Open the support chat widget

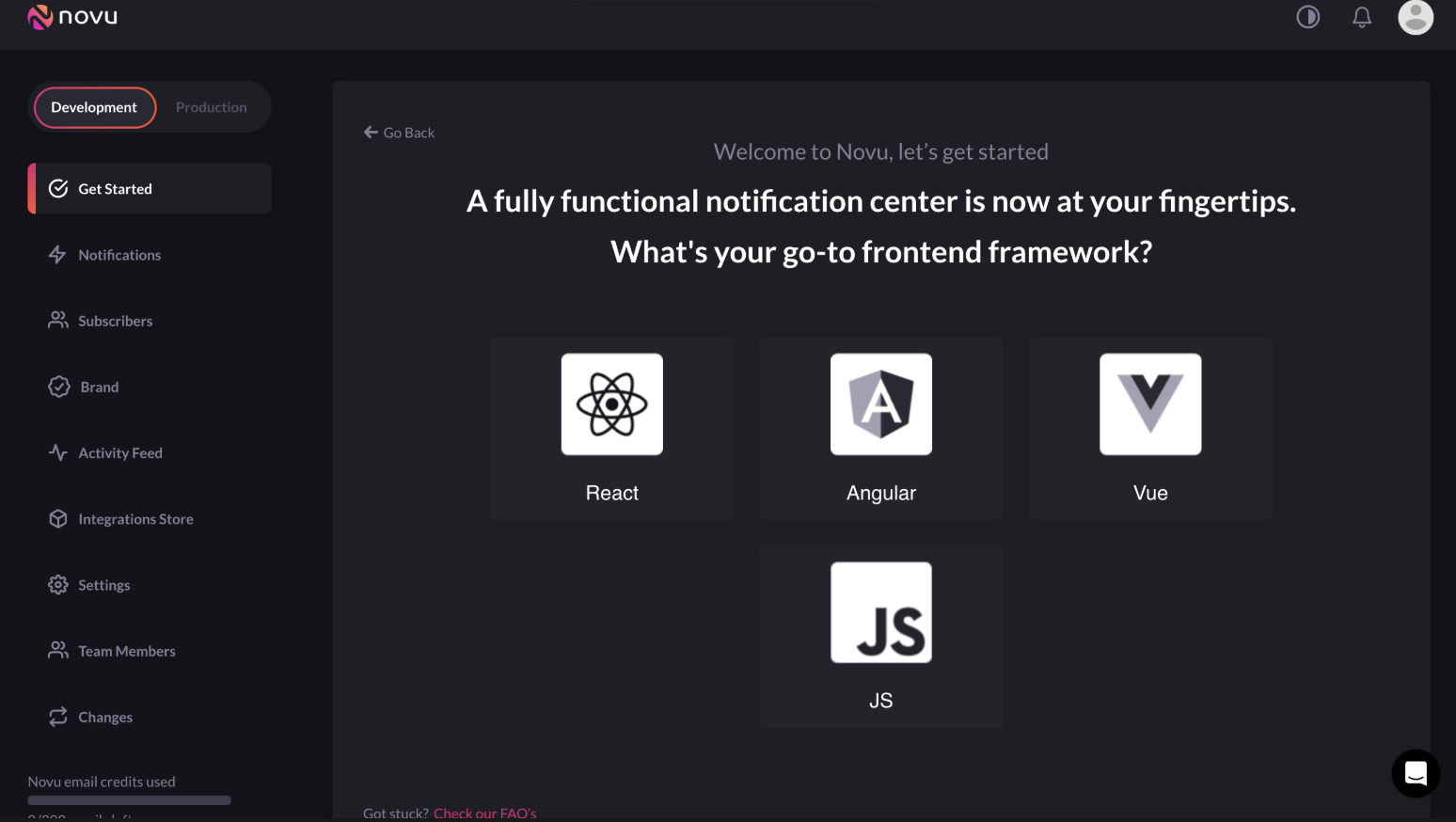tap(1416, 773)
